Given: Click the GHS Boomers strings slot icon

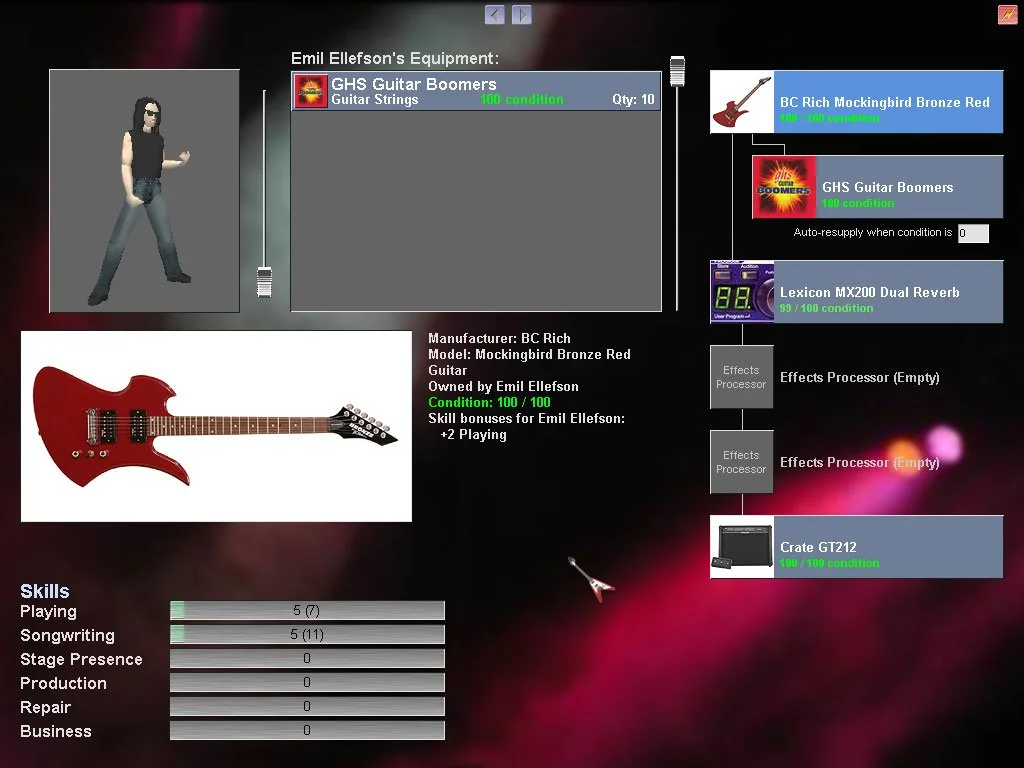Looking at the screenshot, I should [x=784, y=187].
